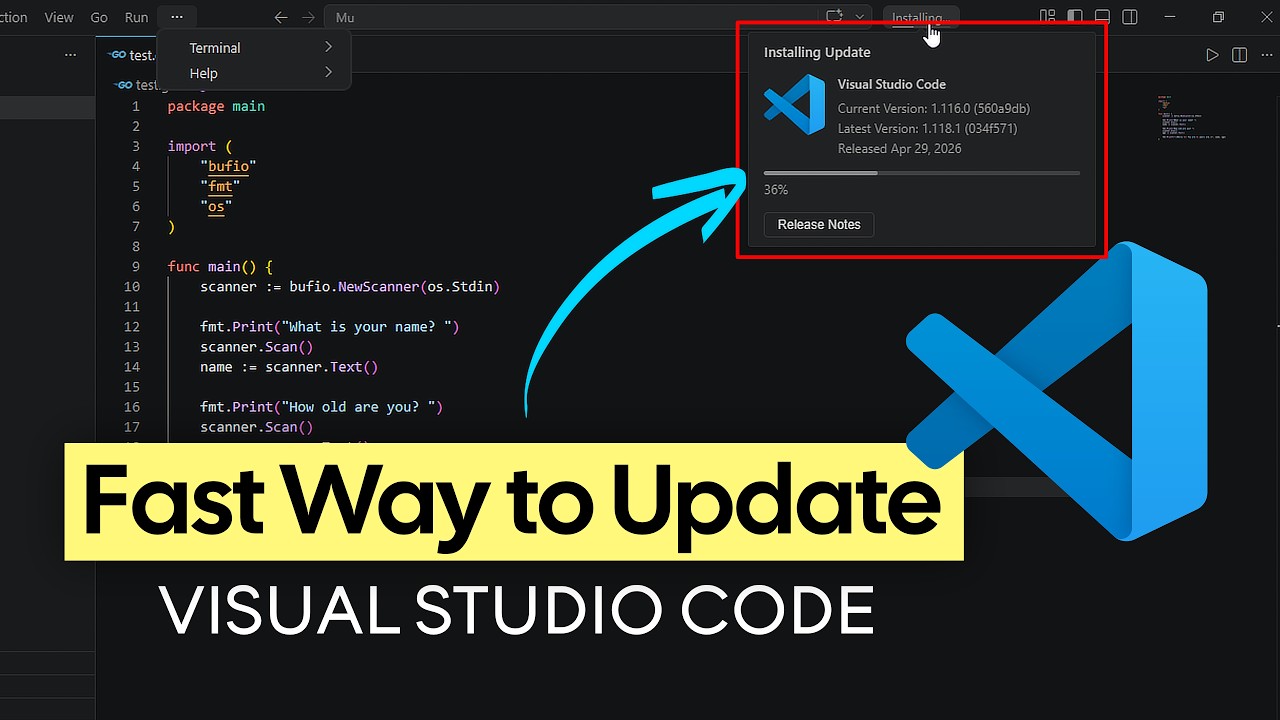Open Customize Layout icon
Image resolution: width=1280 pixels, height=720 pixels.
pyautogui.click(x=1047, y=17)
